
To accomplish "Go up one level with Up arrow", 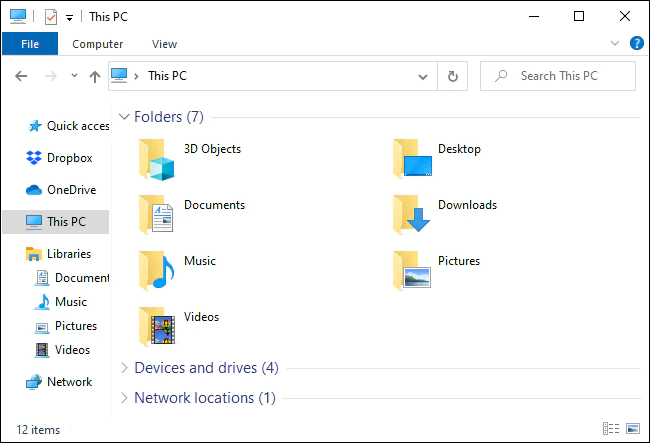I will pos(94,76).
